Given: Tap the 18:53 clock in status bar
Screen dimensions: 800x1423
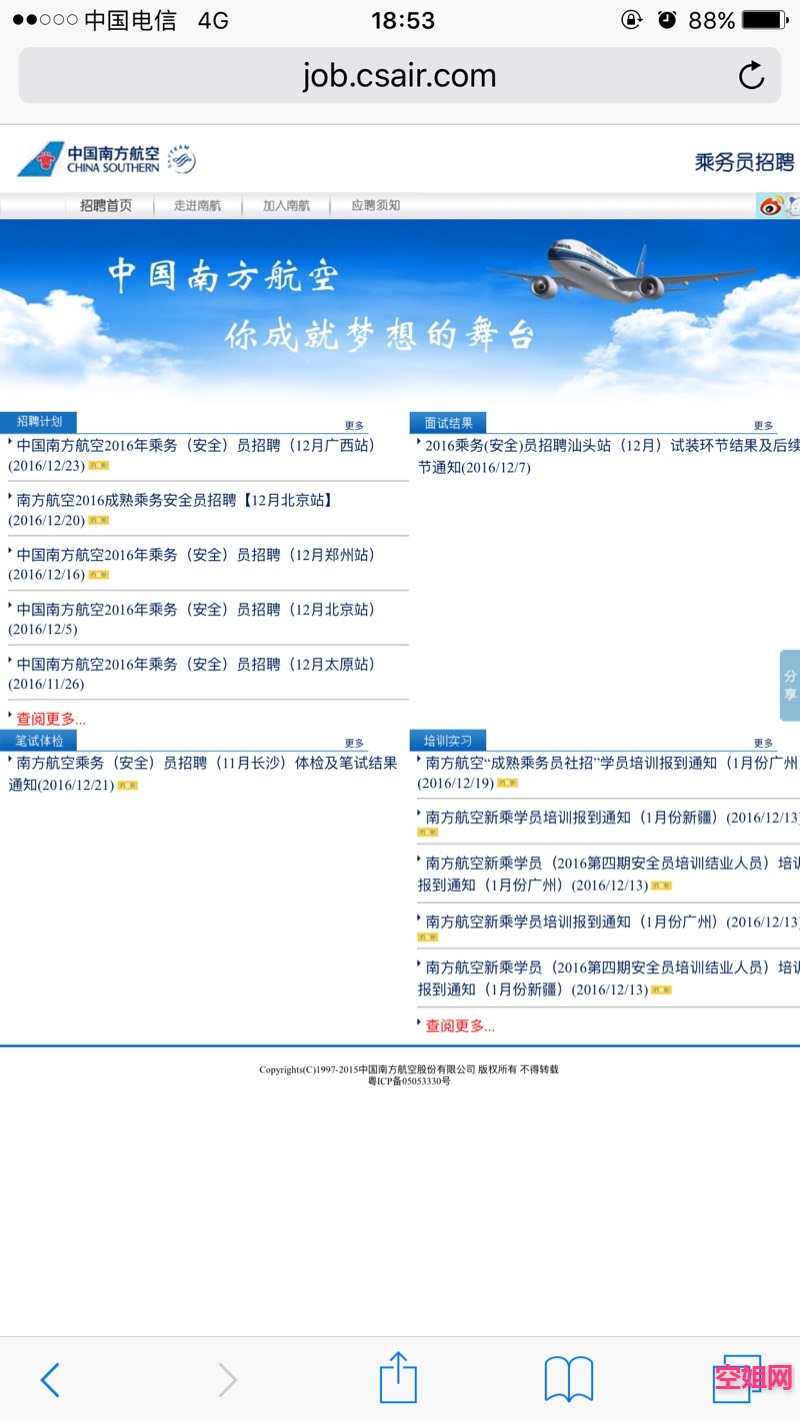Looking at the screenshot, I should coord(403,20).
